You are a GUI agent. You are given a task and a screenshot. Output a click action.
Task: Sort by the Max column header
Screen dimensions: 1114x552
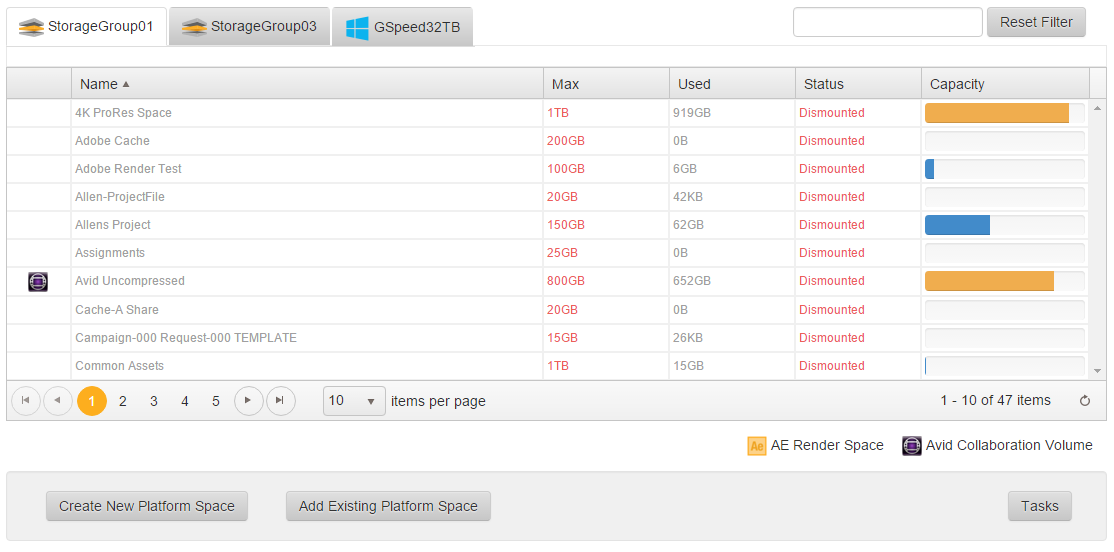[606, 84]
